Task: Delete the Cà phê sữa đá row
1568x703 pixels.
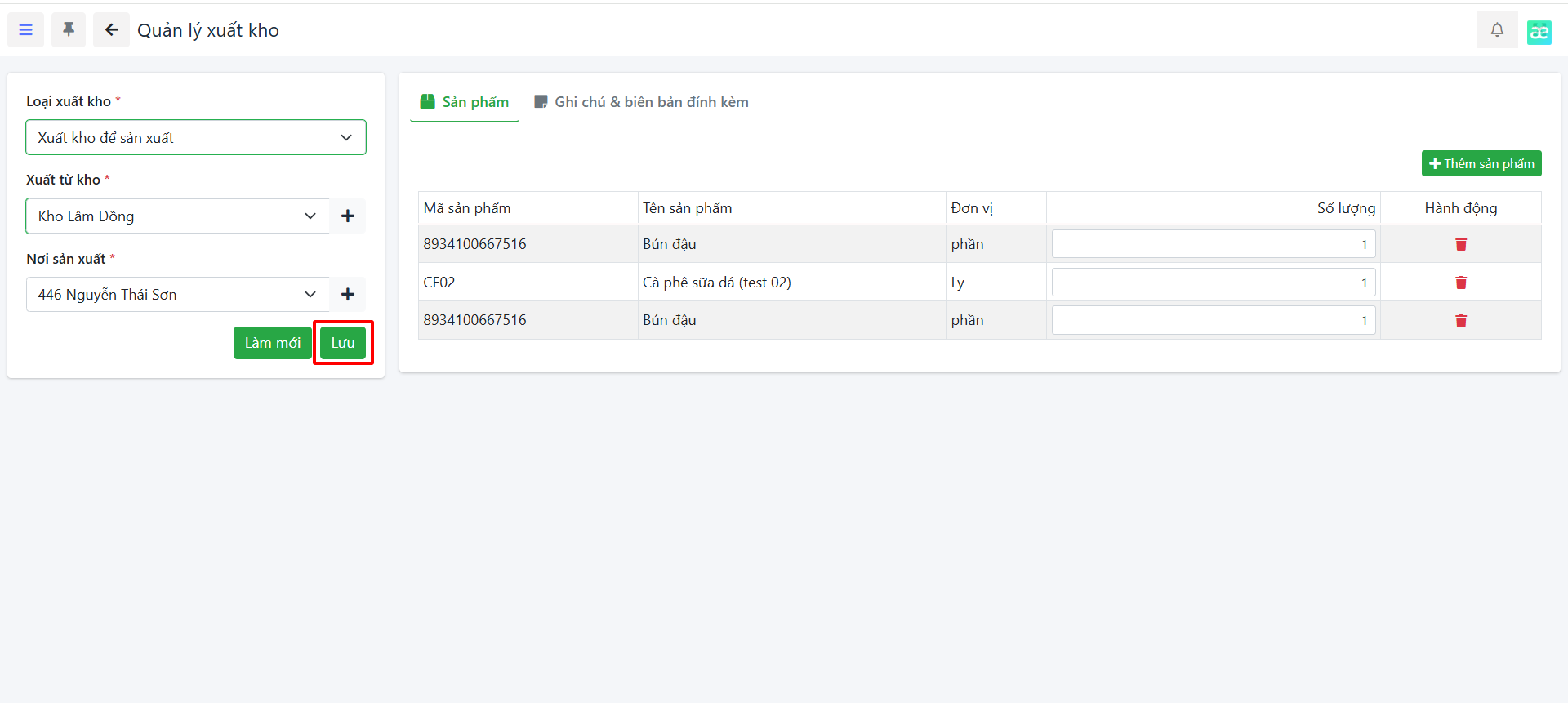Action: (x=1460, y=283)
